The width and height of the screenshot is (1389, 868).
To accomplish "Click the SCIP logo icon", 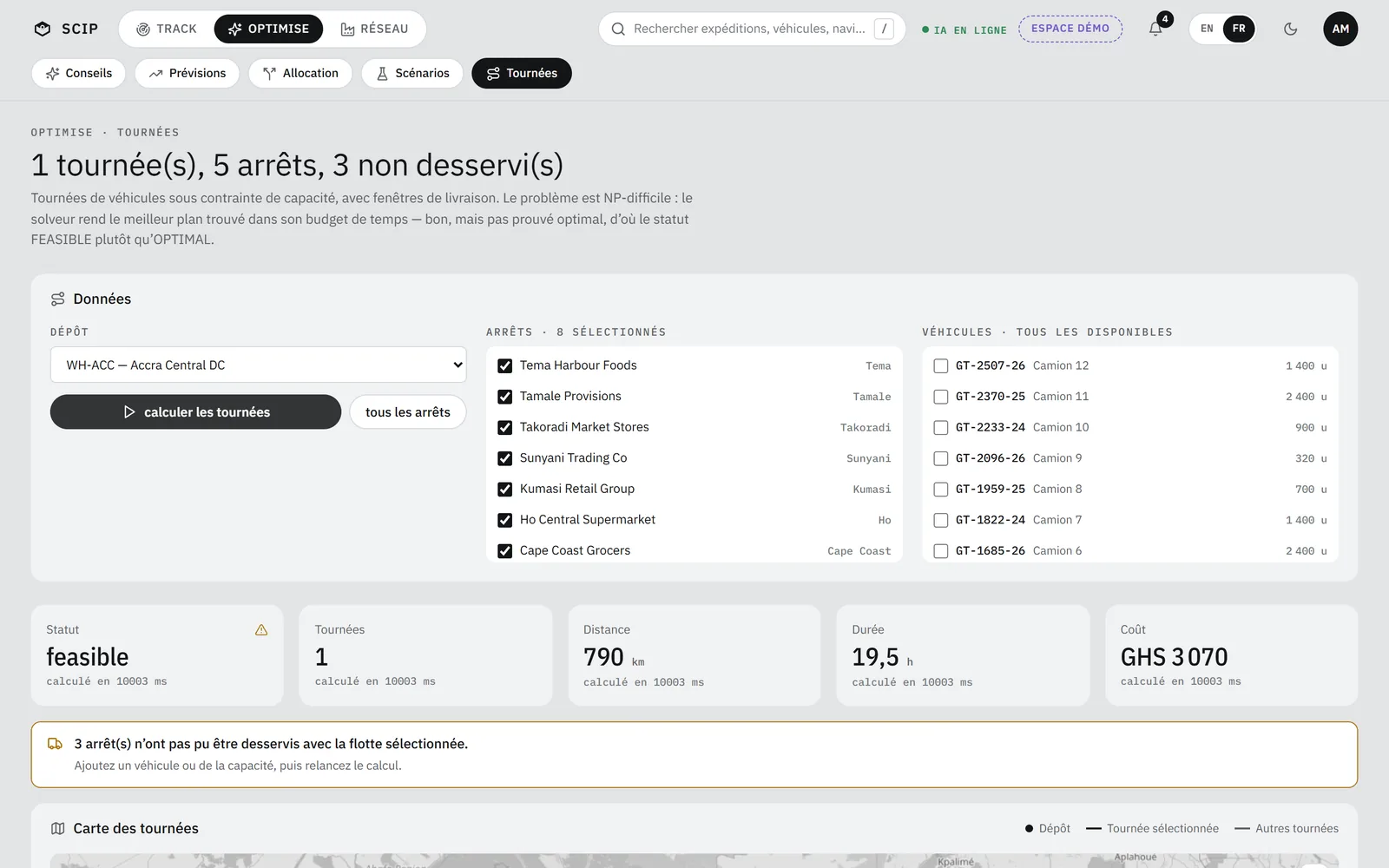I will click(x=42, y=29).
